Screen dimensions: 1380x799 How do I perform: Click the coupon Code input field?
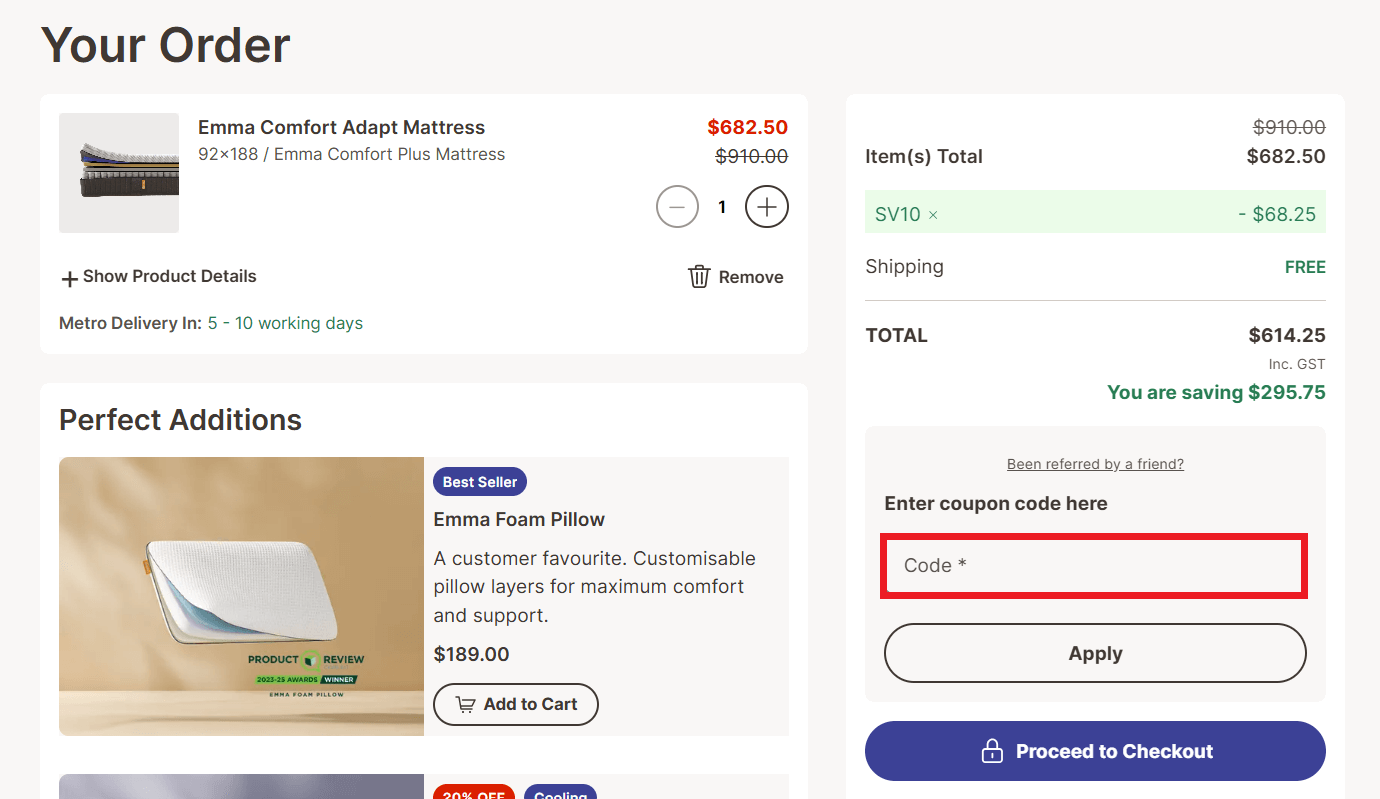(1093, 565)
